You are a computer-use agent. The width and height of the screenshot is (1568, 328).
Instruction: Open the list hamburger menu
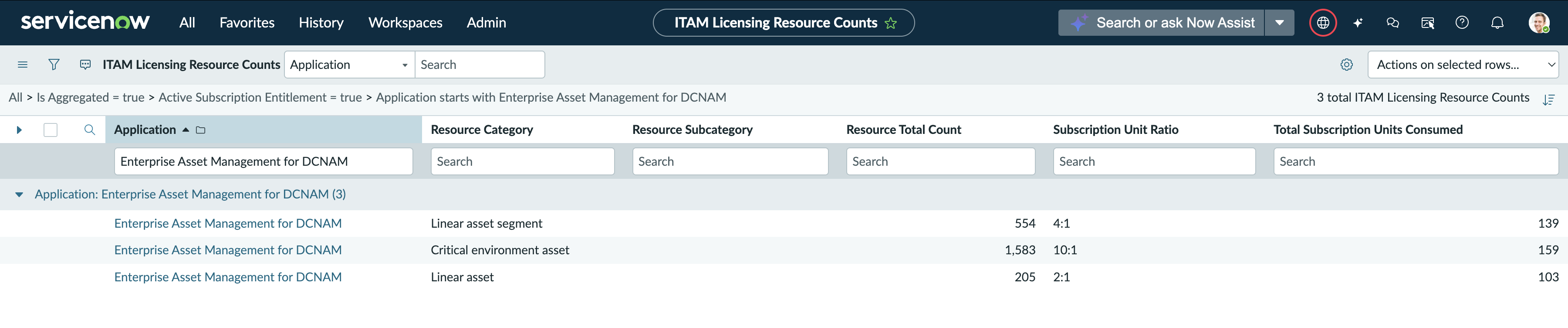click(23, 65)
